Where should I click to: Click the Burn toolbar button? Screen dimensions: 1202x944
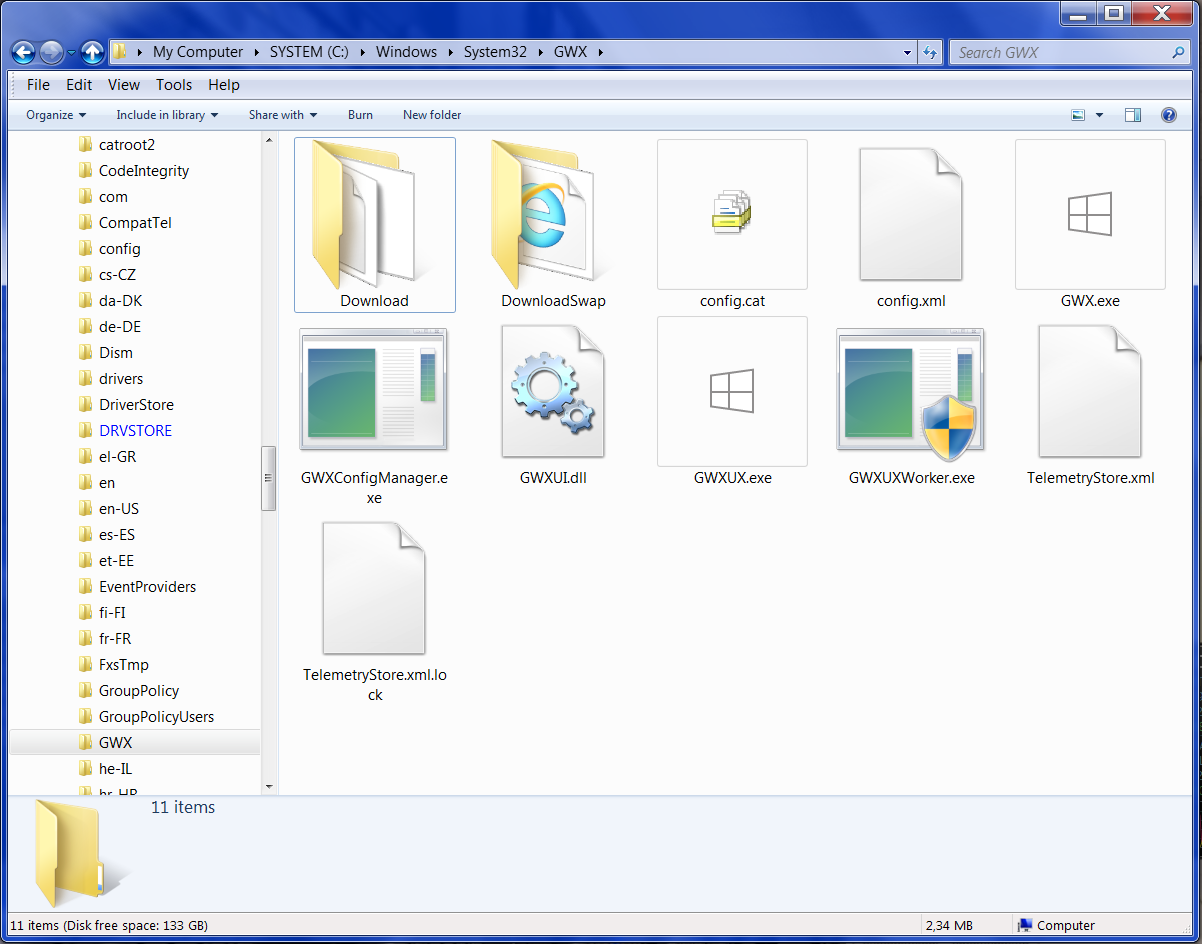coord(360,115)
